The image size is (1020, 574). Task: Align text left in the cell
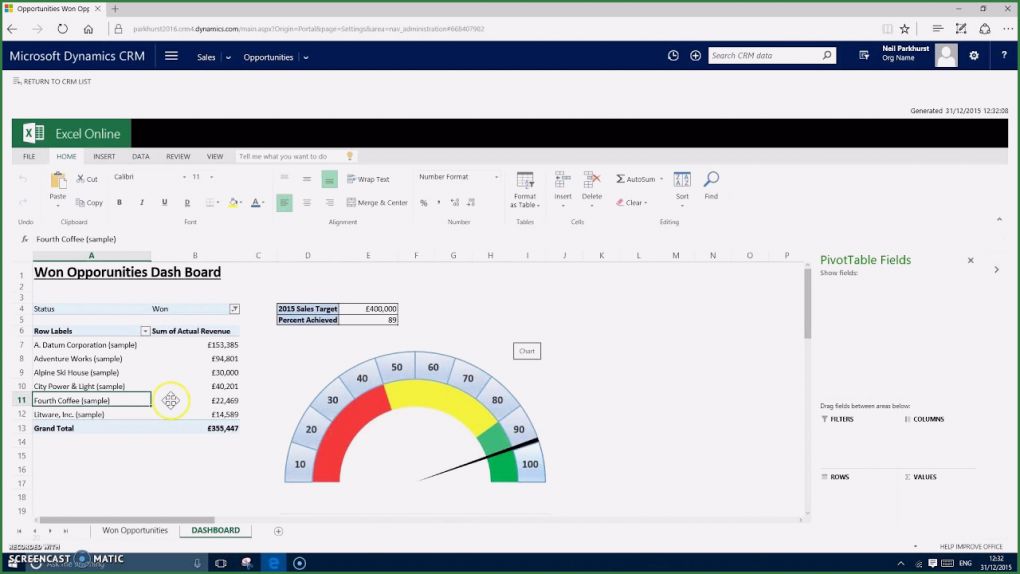click(284, 202)
